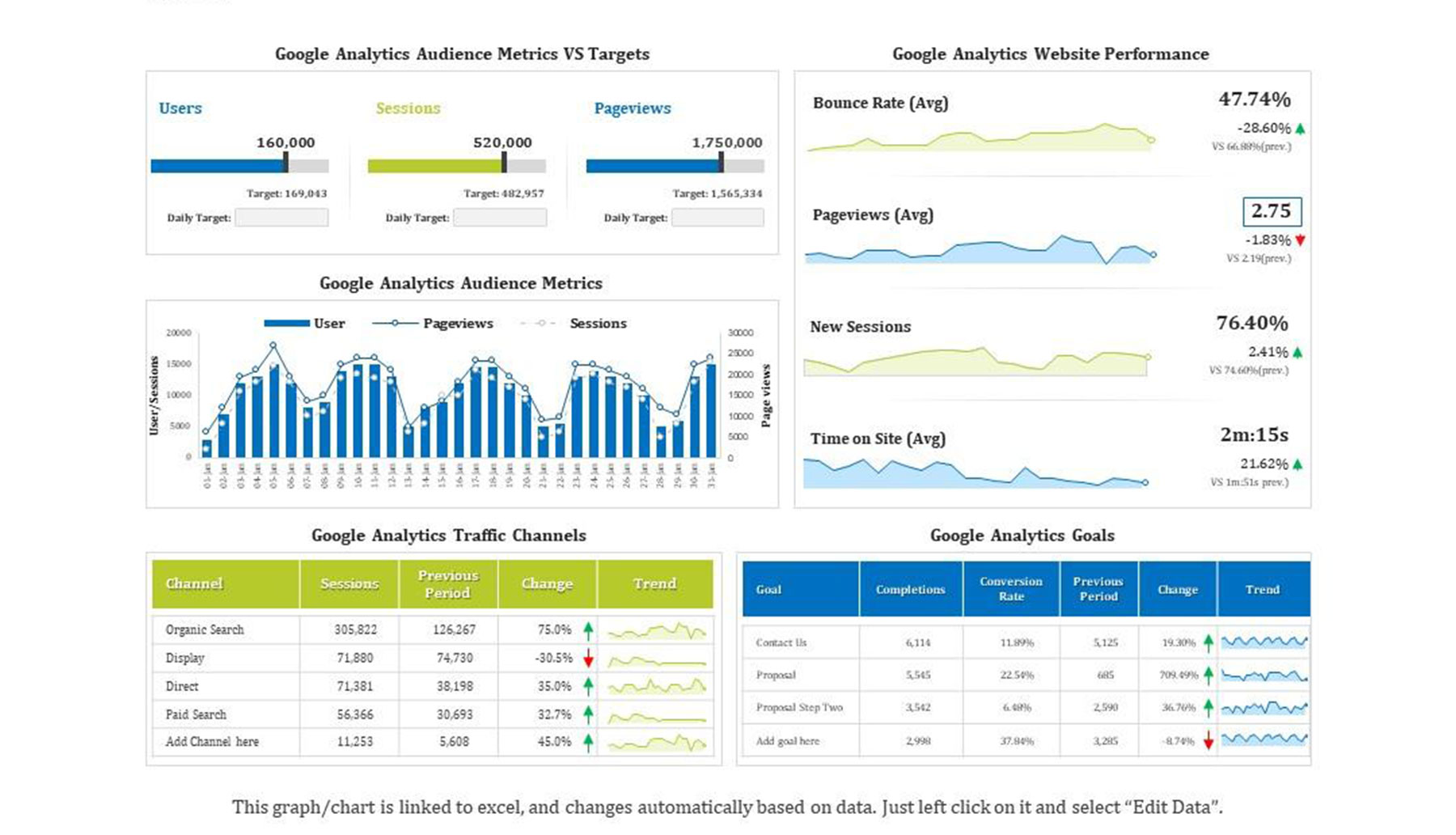Click red down arrow in Add goal here row
1456x835 pixels.
click(1208, 740)
